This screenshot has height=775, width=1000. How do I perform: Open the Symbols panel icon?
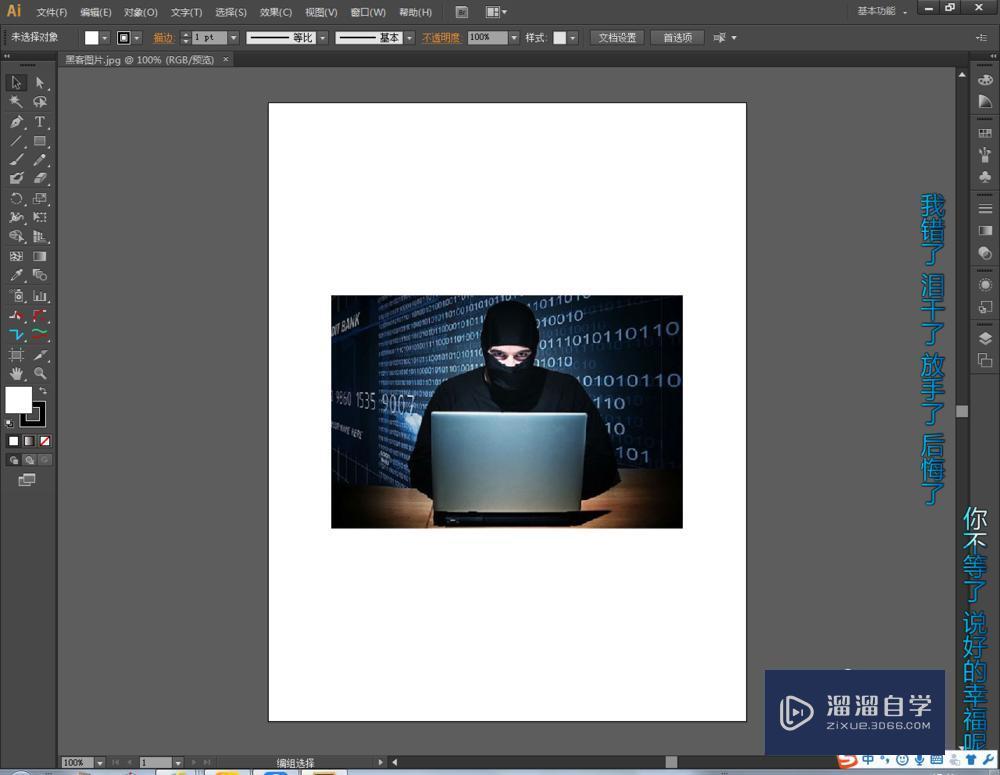coord(985,176)
